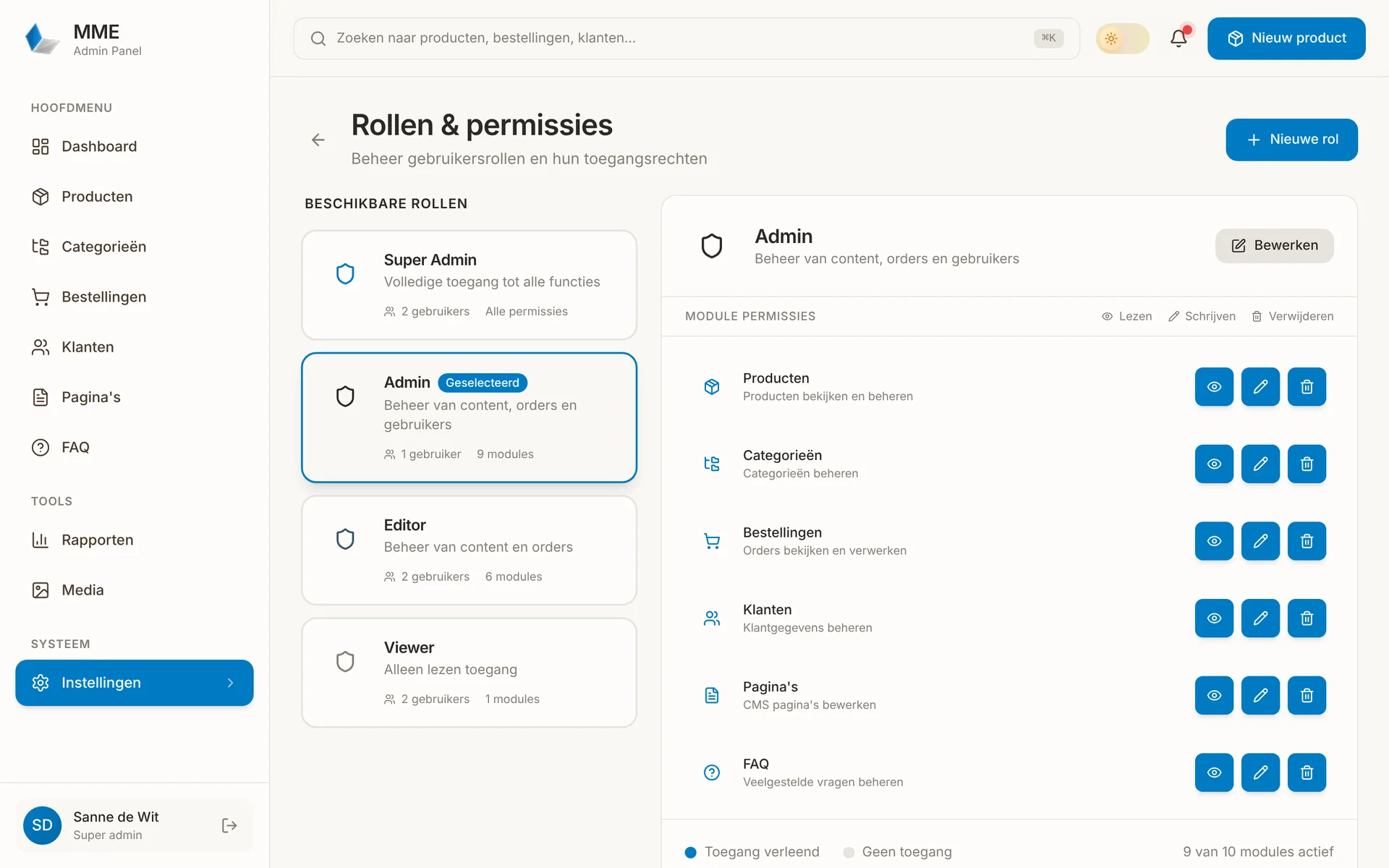
Task: Toggle delete permission for Categorieën
Action: [x=1307, y=464]
